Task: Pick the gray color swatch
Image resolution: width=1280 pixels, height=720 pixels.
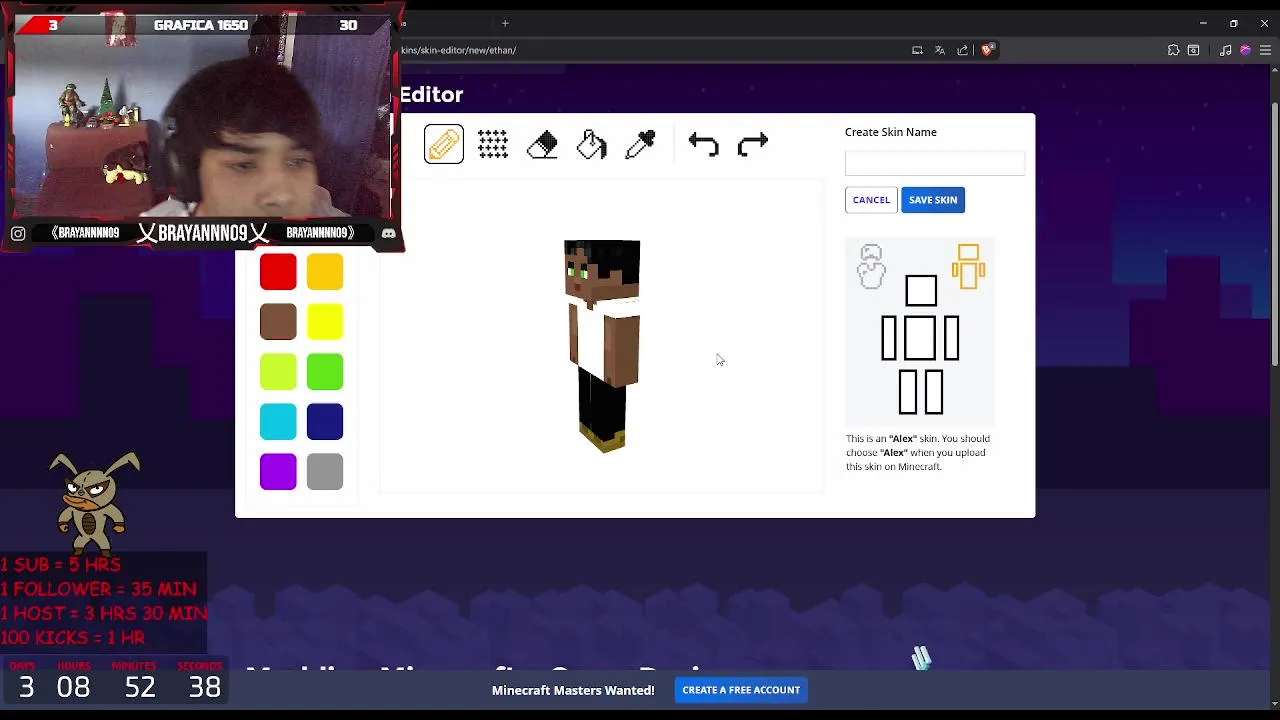Action: click(325, 472)
